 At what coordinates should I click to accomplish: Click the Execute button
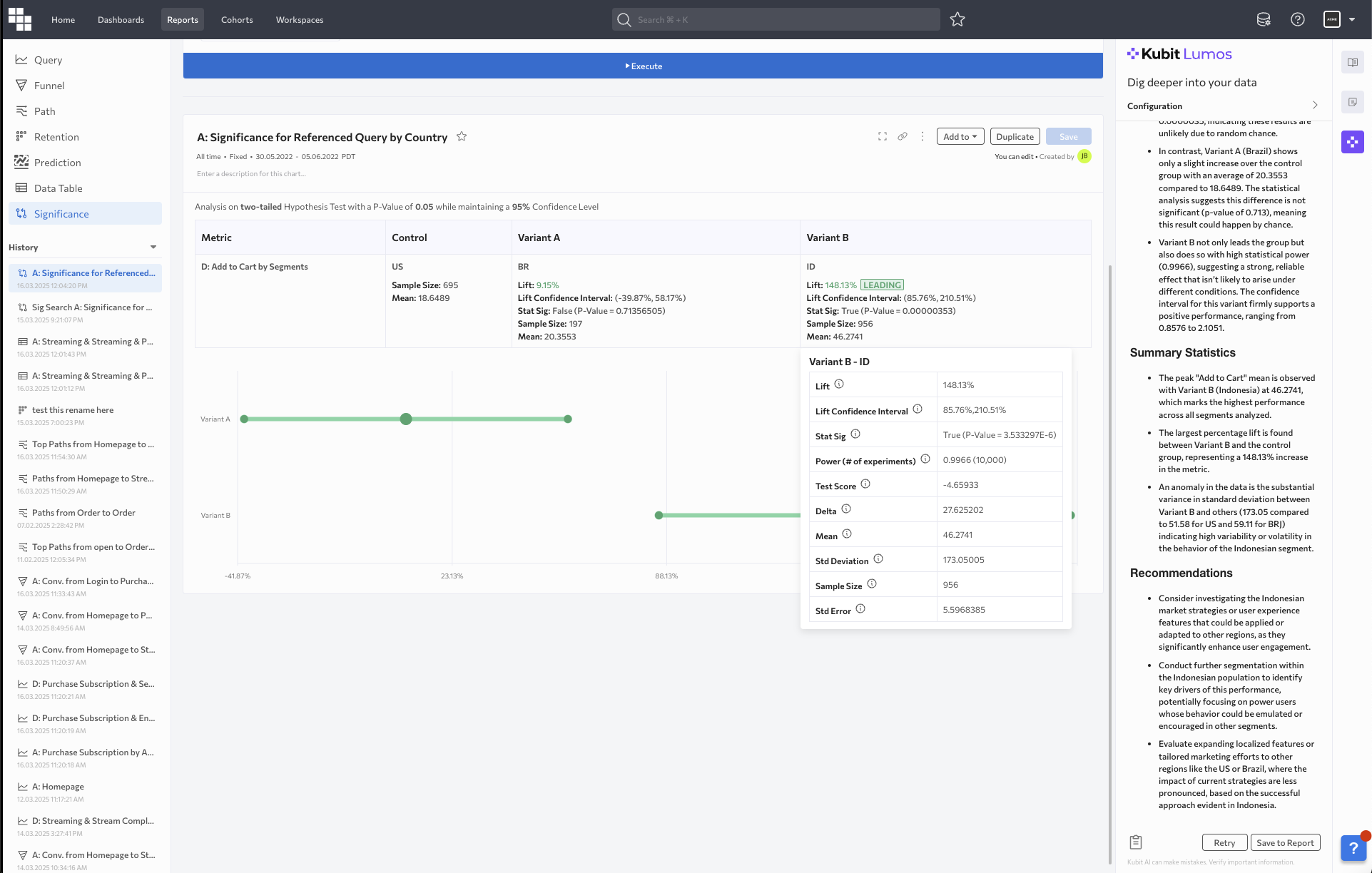coord(643,66)
